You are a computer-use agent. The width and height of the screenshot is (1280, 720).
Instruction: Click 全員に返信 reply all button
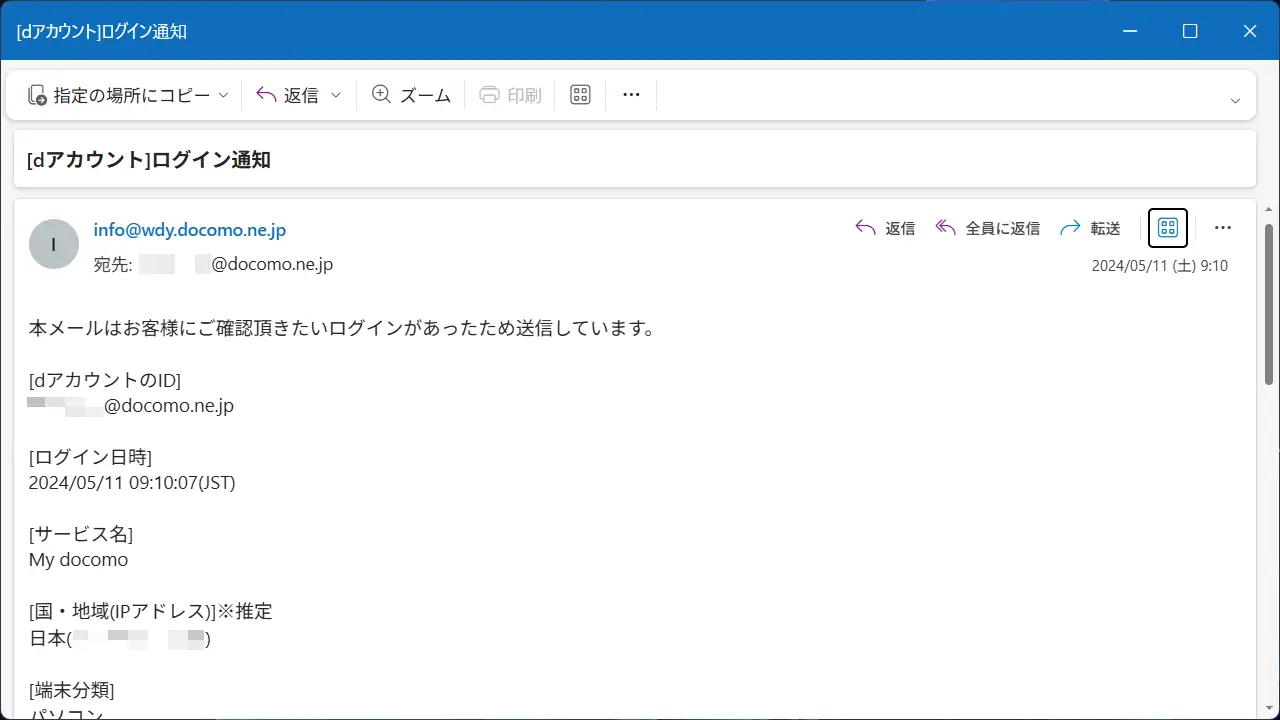click(x=987, y=228)
